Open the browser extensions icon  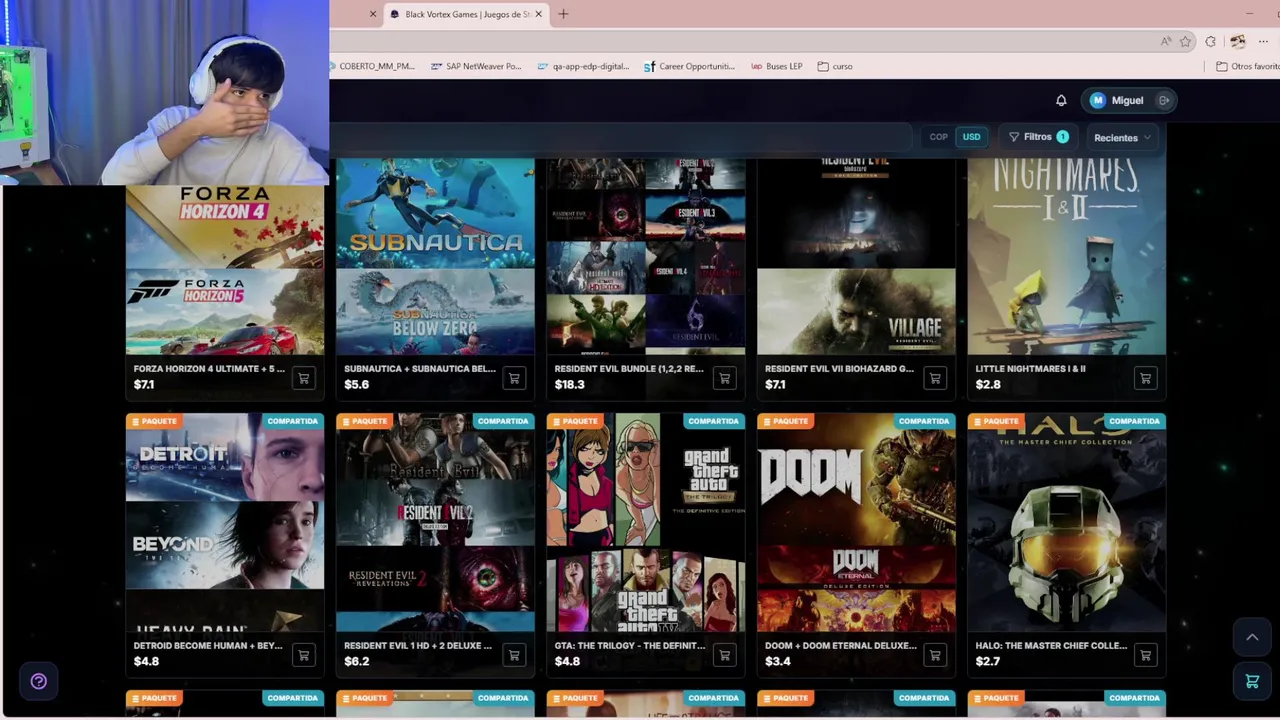coord(1211,41)
